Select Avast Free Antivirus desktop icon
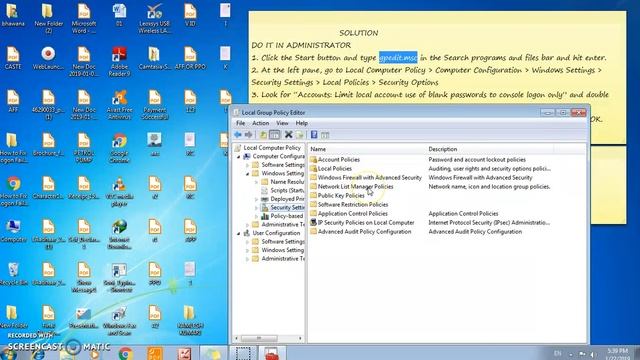Screen dimensions: 640x360 [x=119, y=104]
